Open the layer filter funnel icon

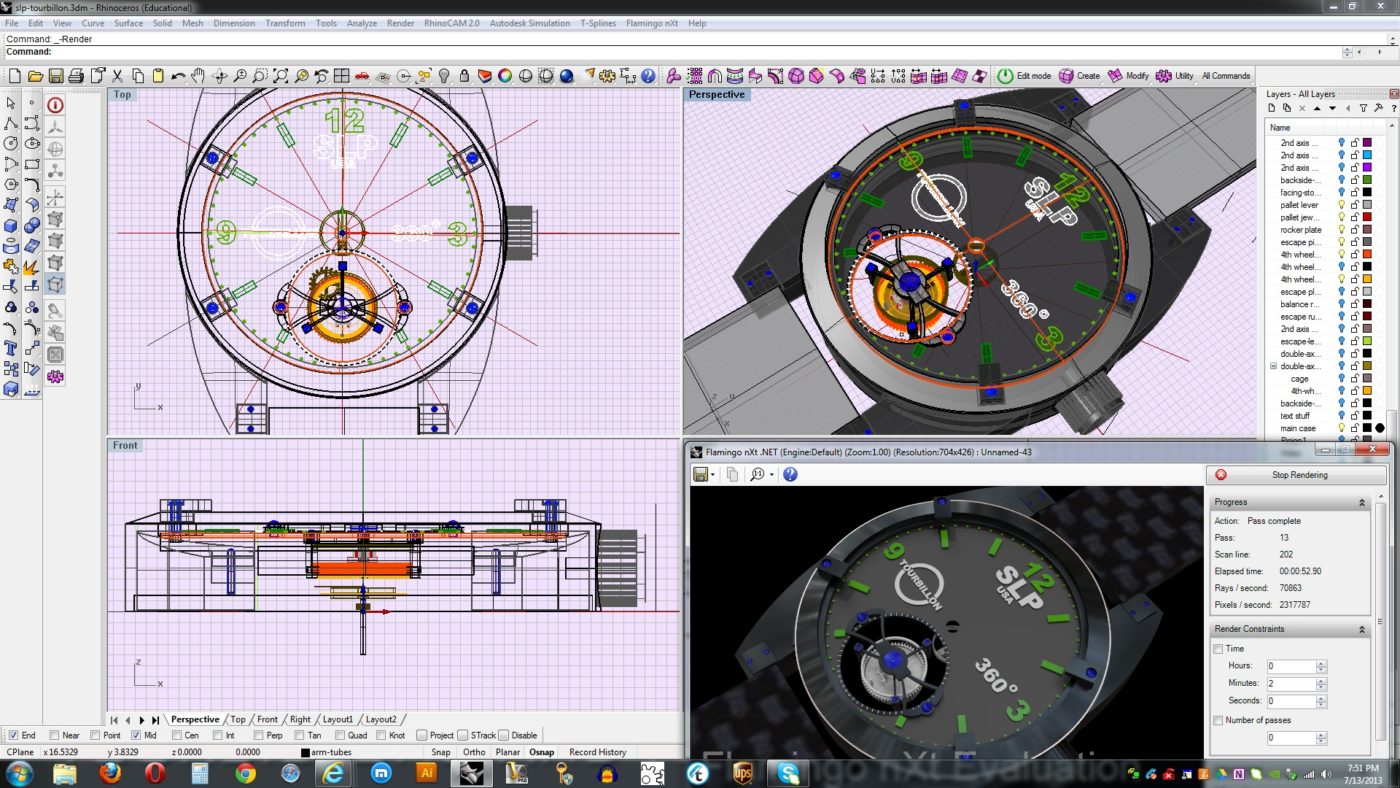[x=1364, y=108]
